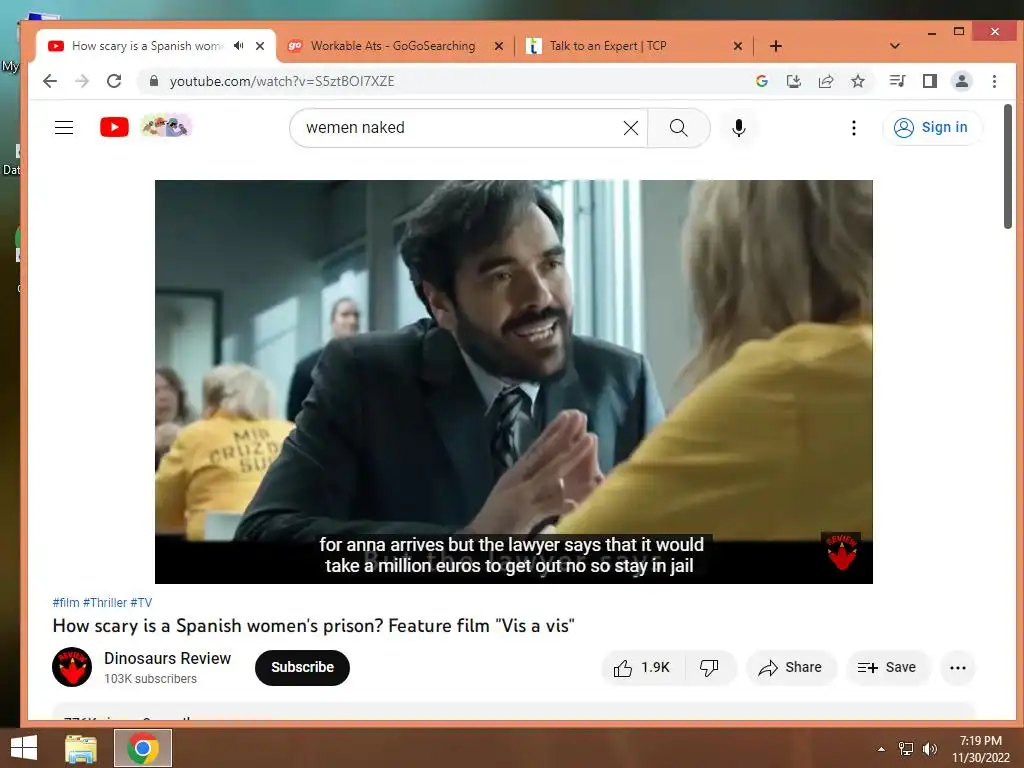Screen dimensions: 1024x768
Task: Open the #Thriller hashtag link
Action: tap(104, 603)
